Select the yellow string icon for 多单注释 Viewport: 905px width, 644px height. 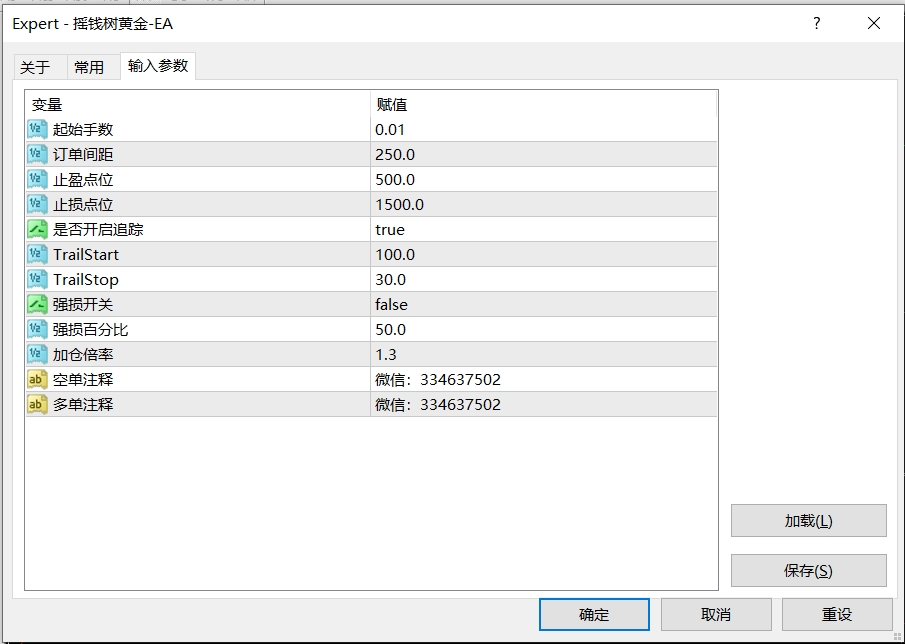(x=37, y=404)
